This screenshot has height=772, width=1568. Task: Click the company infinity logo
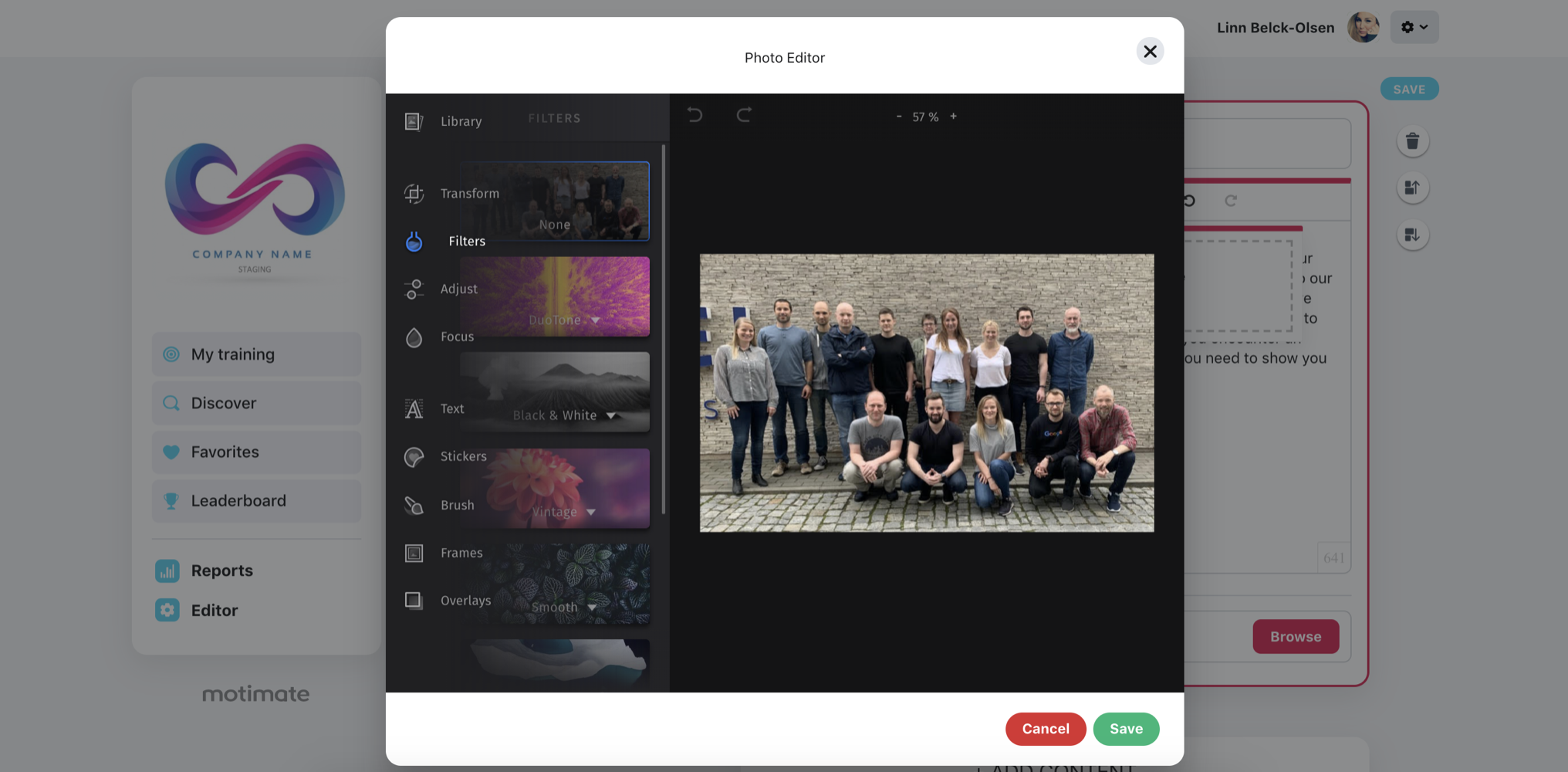pyautogui.click(x=255, y=189)
